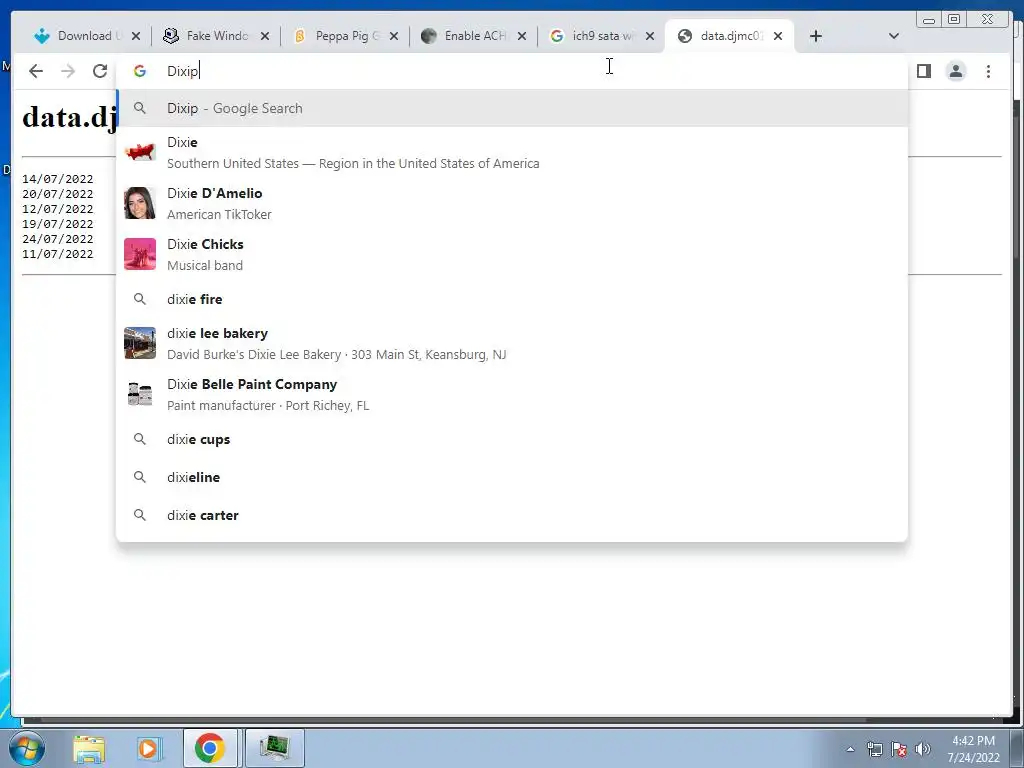Open the clock showing 4:42 PM

point(973,749)
